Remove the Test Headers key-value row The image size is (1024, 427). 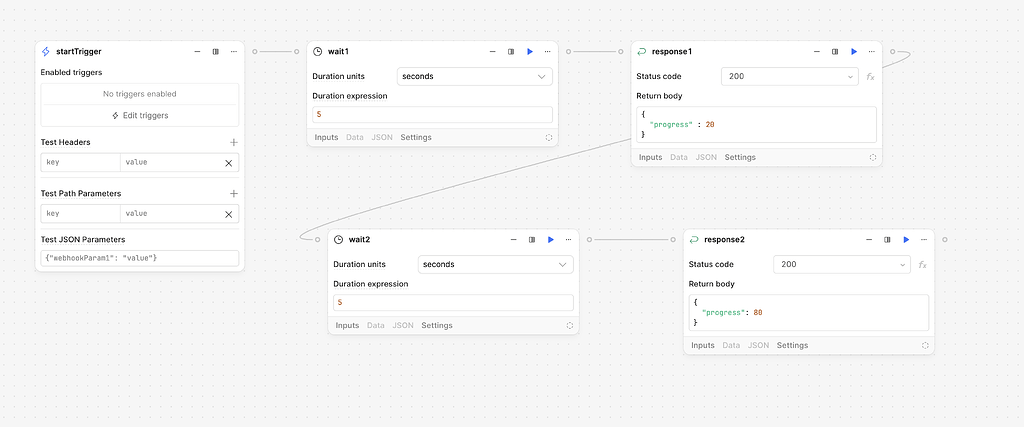(229, 163)
